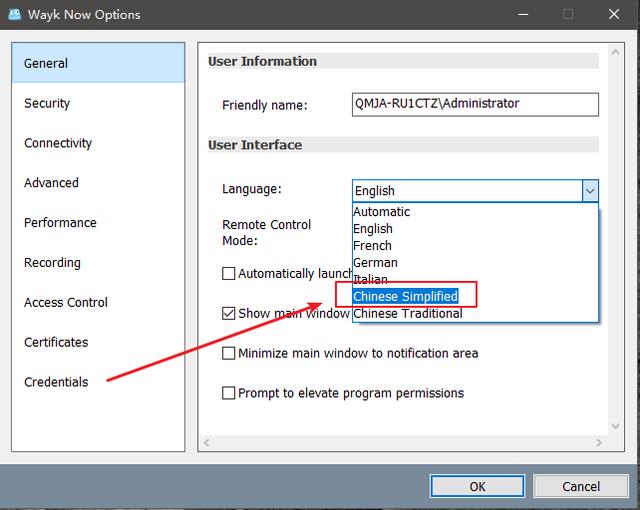Enable Prompt to elevate program permissions
The height and width of the screenshot is (510, 640).
229,393
